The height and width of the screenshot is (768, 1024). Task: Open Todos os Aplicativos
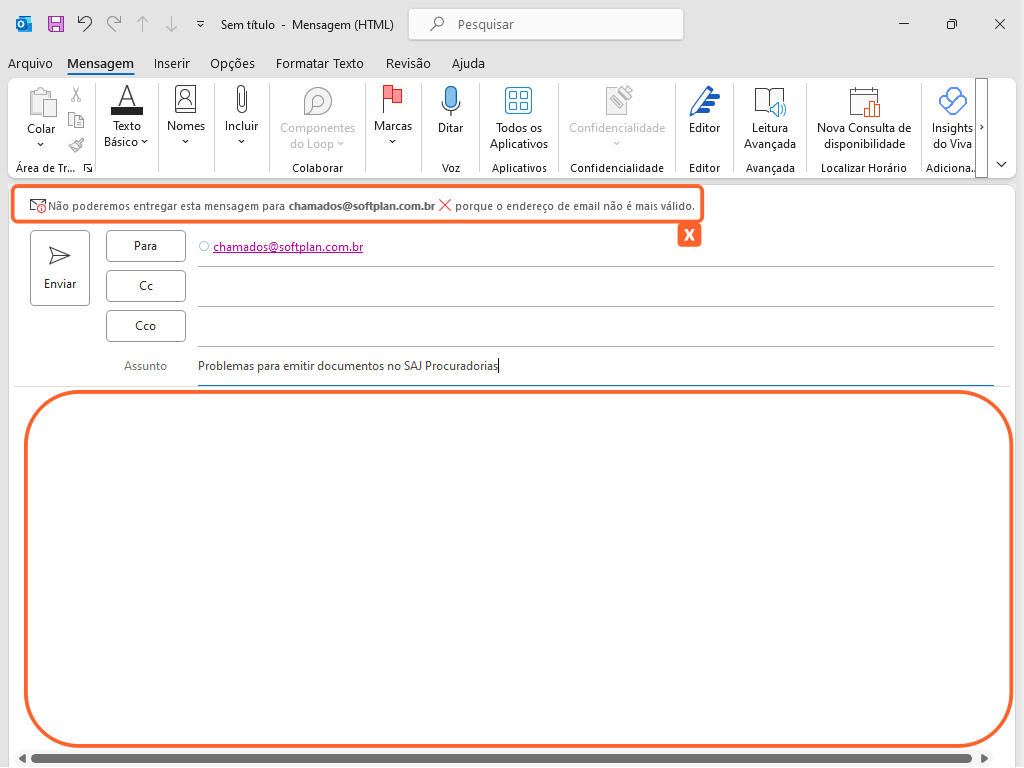[519, 119]
